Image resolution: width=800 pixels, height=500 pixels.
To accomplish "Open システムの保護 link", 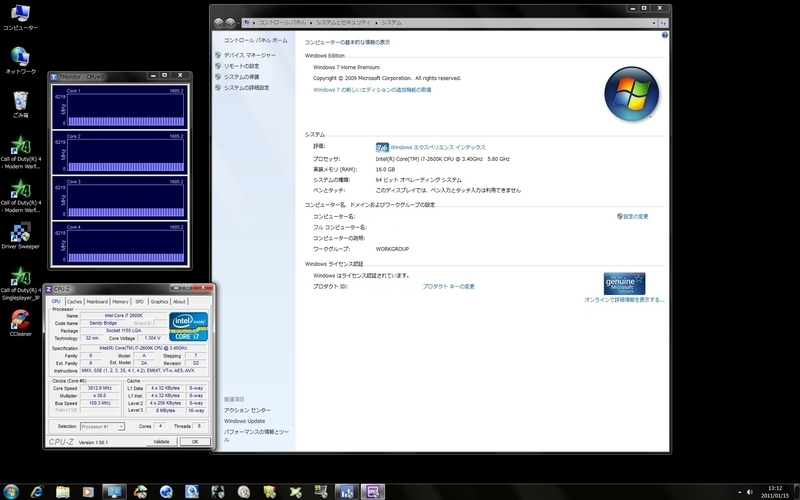I will pyautogui.click(x=241, y=77).
